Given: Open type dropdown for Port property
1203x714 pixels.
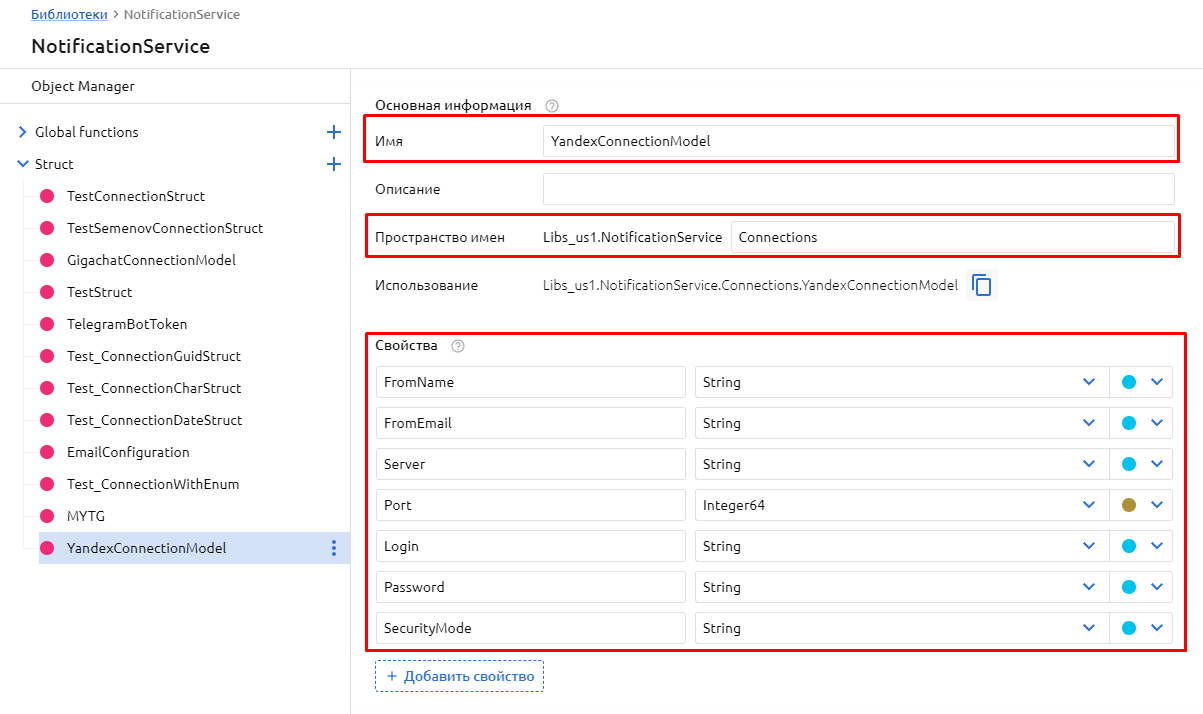Looking at the screenshot, I should (x=1088, y=505).
